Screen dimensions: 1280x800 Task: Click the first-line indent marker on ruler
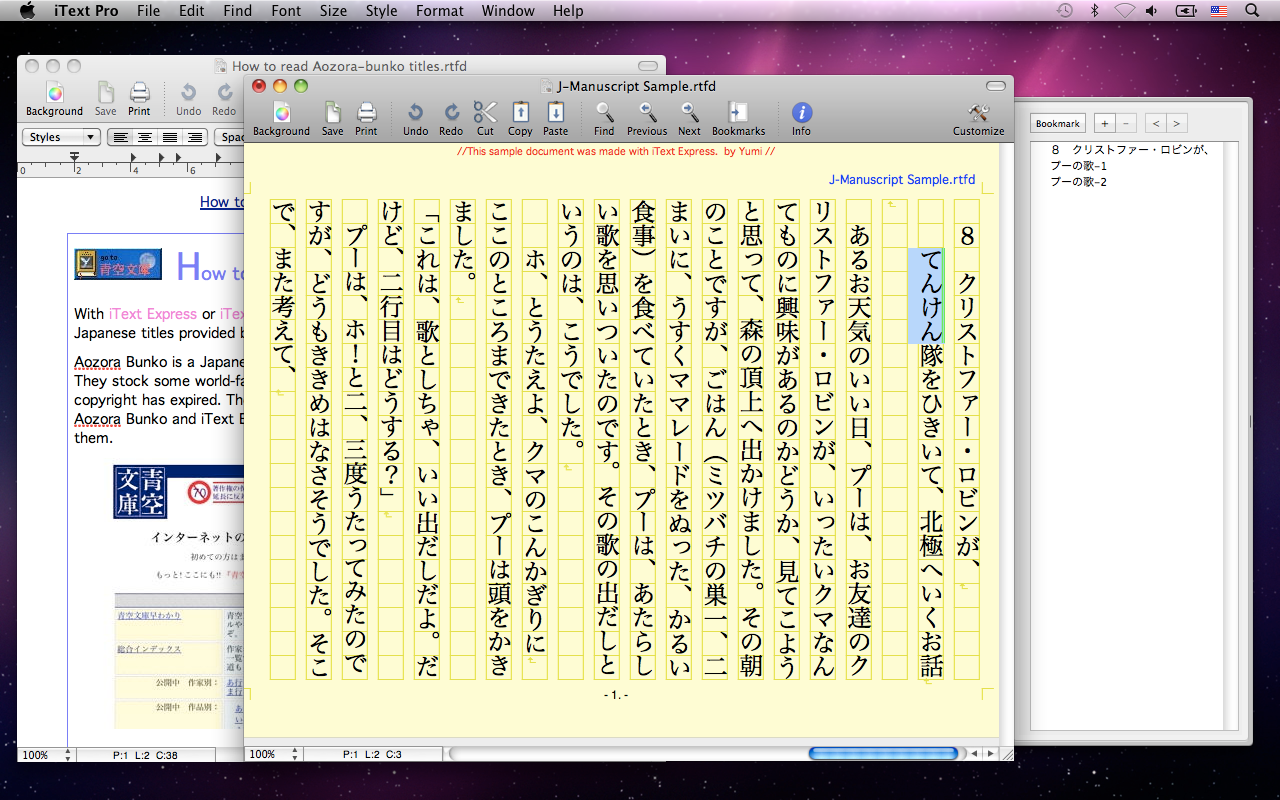point(75,156)
